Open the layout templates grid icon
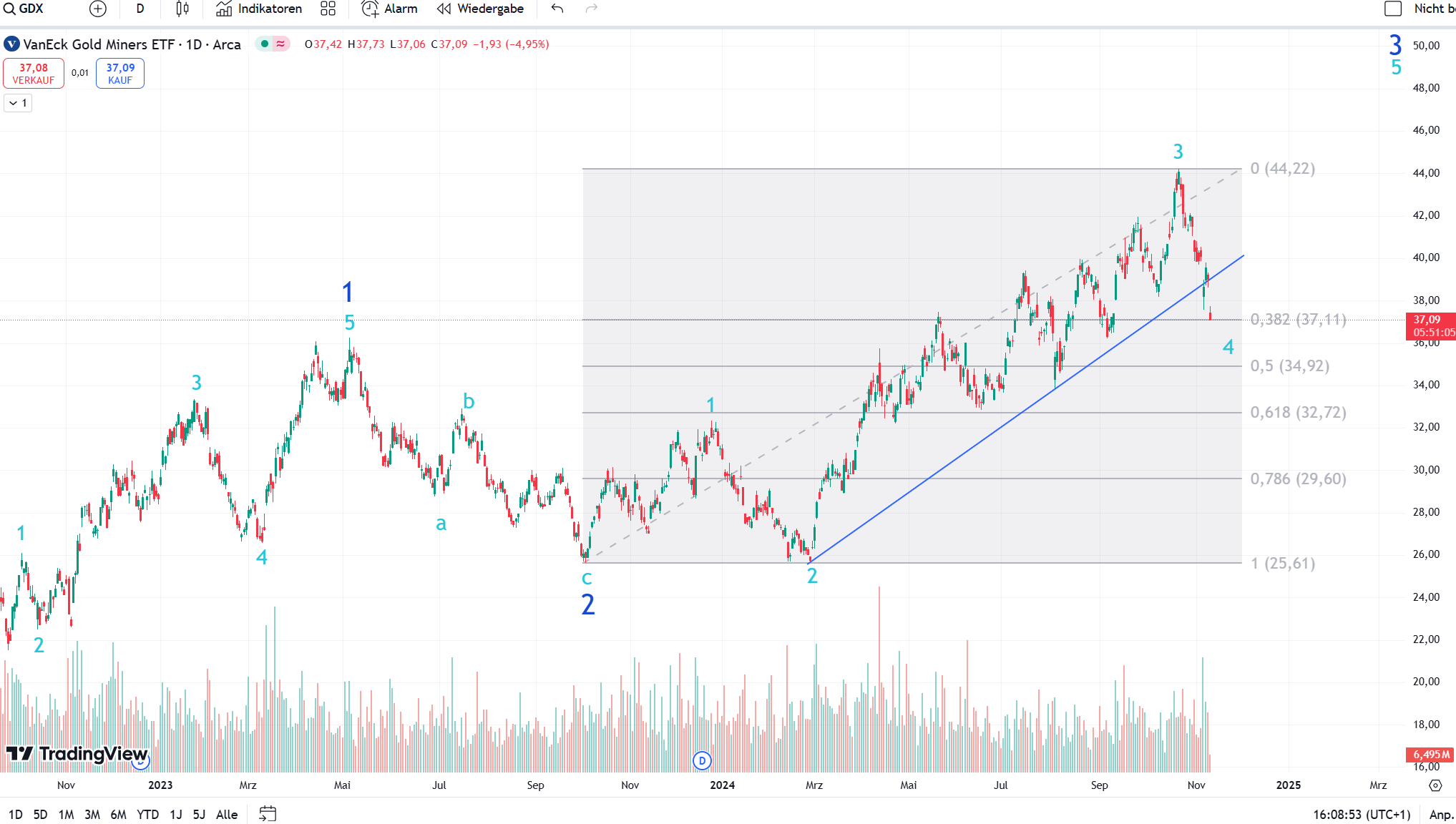 328,9
